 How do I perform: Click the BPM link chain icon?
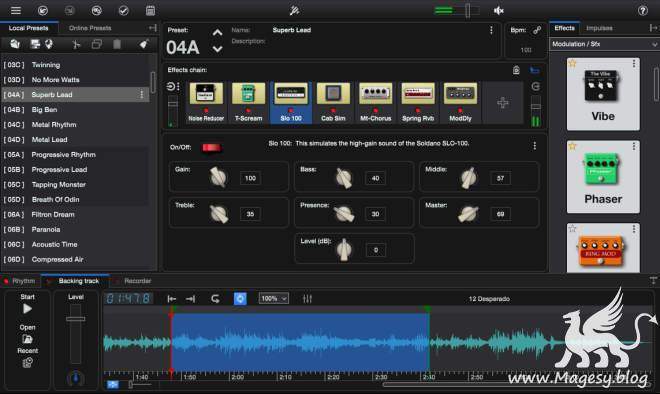pos(537,30)
